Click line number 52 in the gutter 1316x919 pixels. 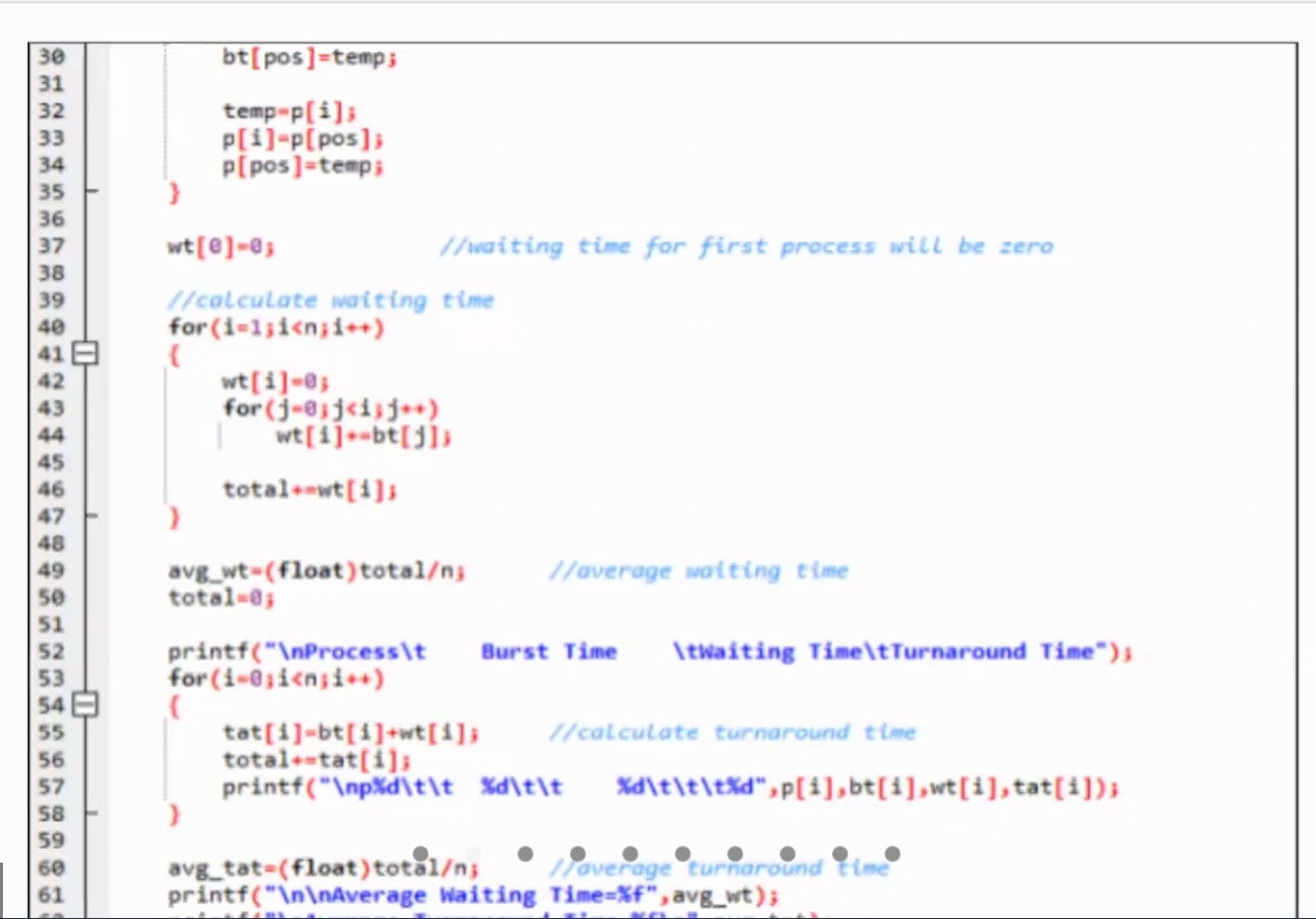pos(51,651)
